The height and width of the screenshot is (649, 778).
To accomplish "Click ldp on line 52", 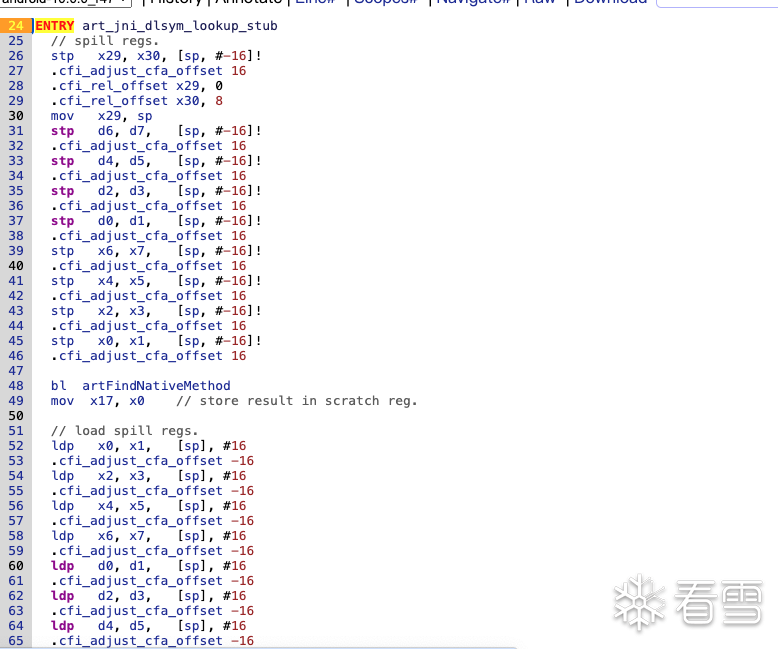I will pyautogui.click(x=63, y=446).
